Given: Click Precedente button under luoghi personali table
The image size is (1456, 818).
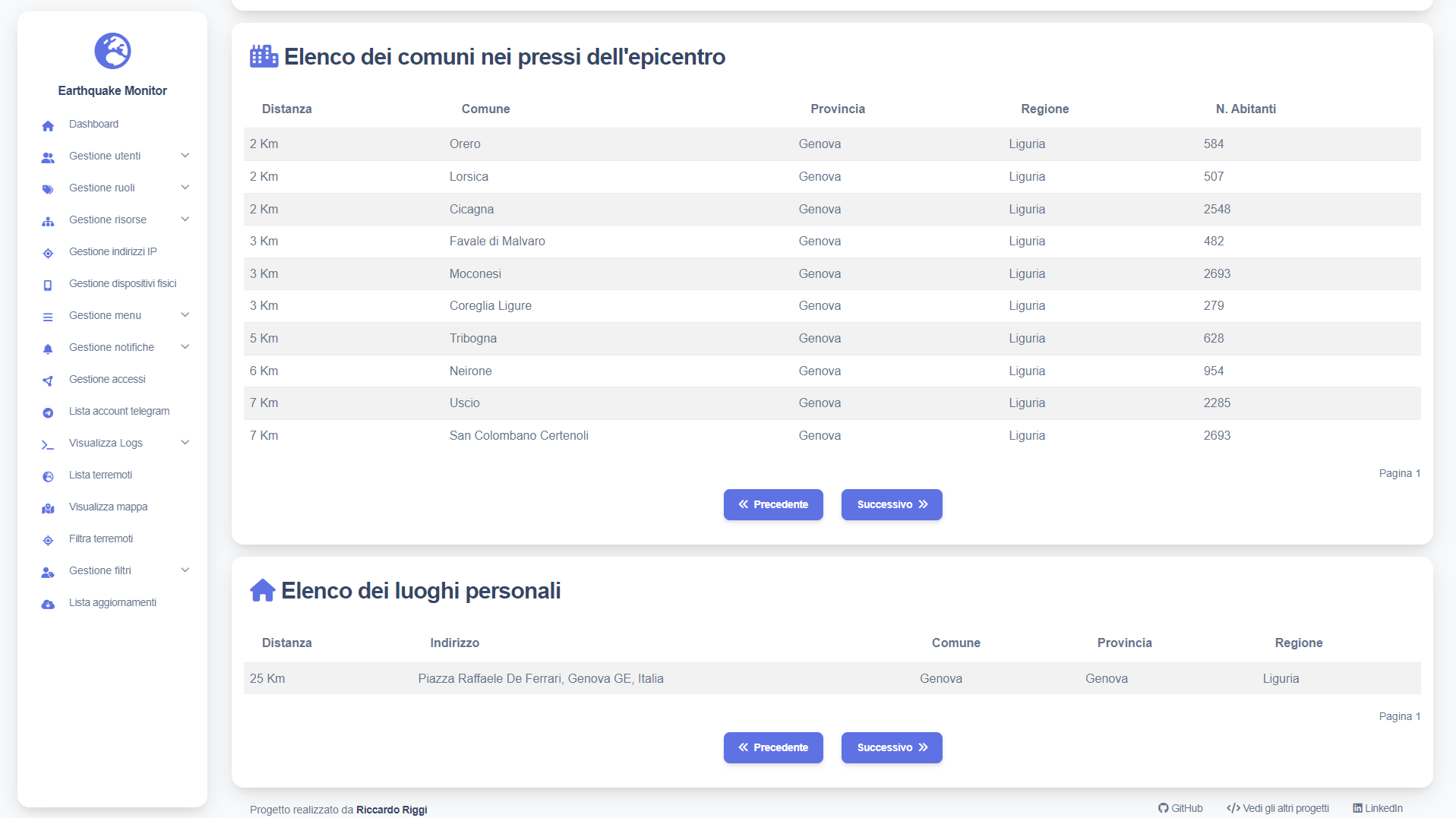Looking at the screenshot, I should point(773,747).
